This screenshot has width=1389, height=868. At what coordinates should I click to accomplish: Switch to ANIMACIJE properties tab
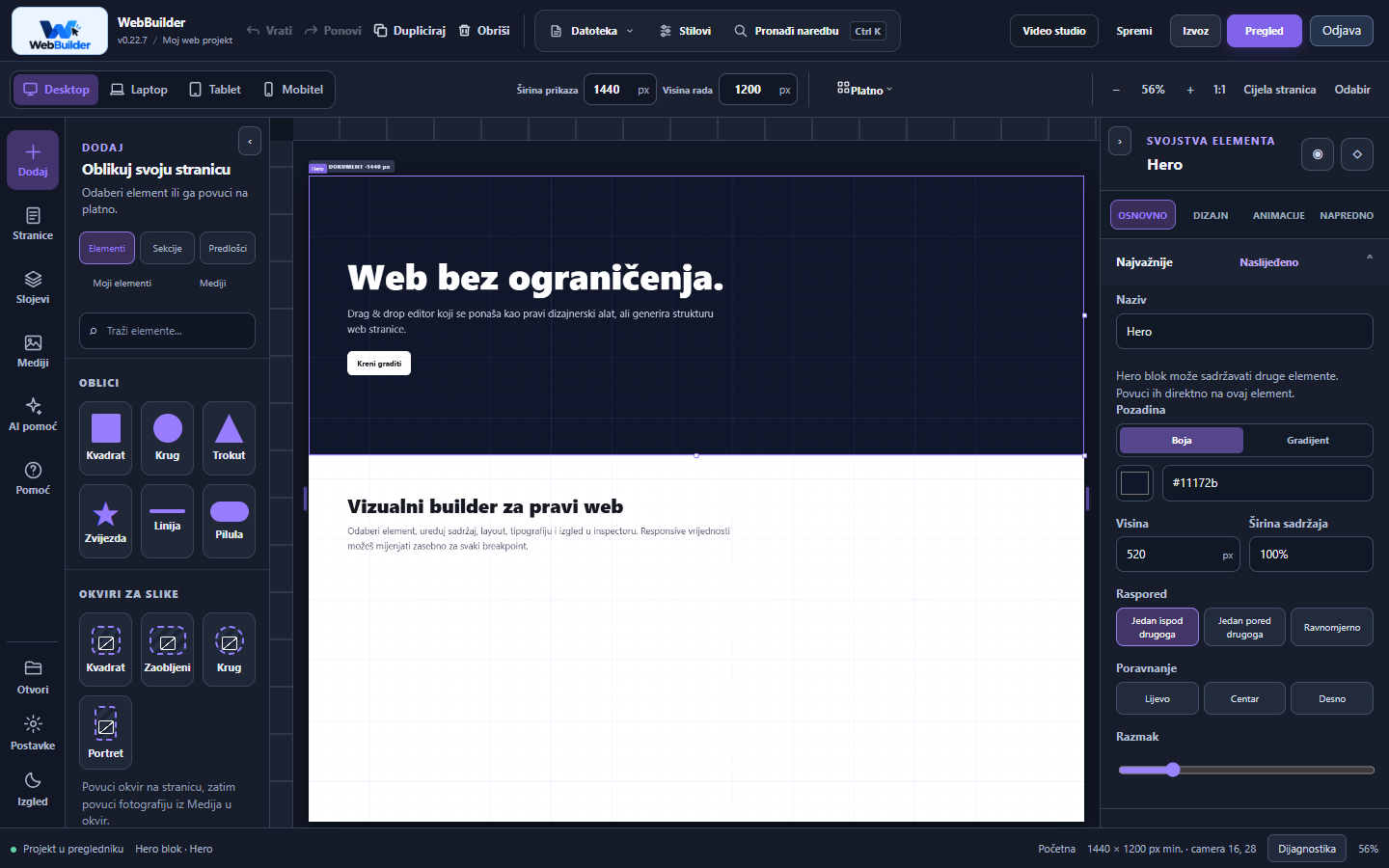pyautogui.click(x=1279, y=215)
